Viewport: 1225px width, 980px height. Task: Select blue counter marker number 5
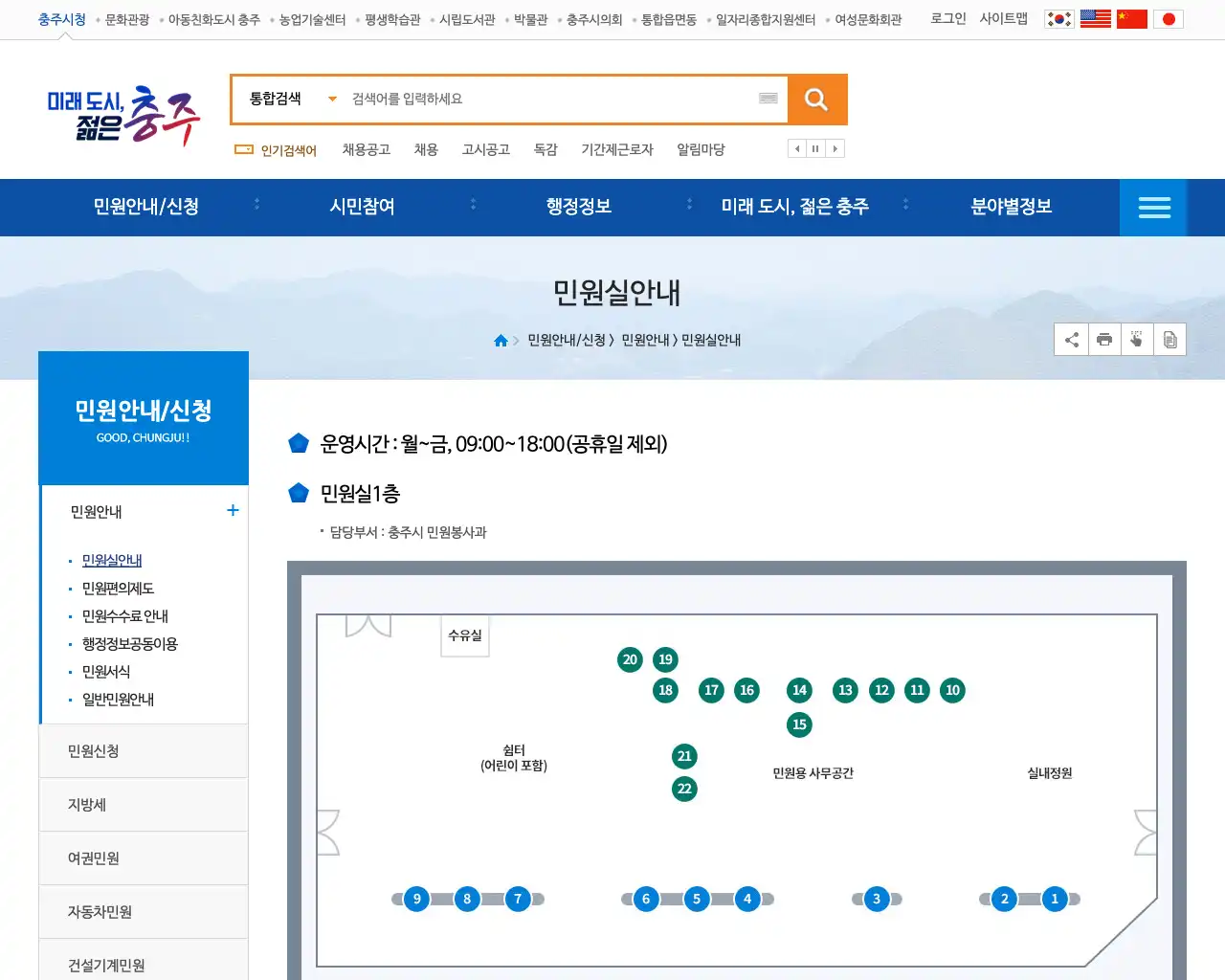tap(697, 899)
